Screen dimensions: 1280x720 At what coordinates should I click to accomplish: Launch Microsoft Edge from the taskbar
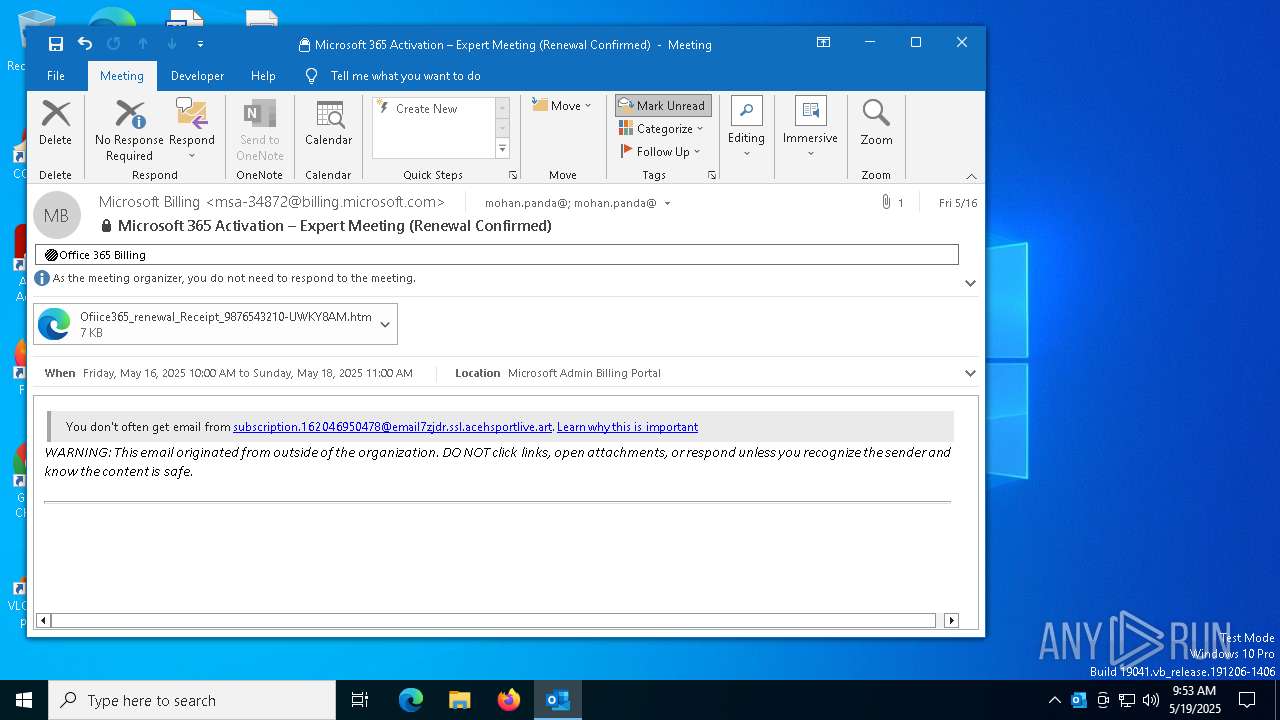pos(411,700)
